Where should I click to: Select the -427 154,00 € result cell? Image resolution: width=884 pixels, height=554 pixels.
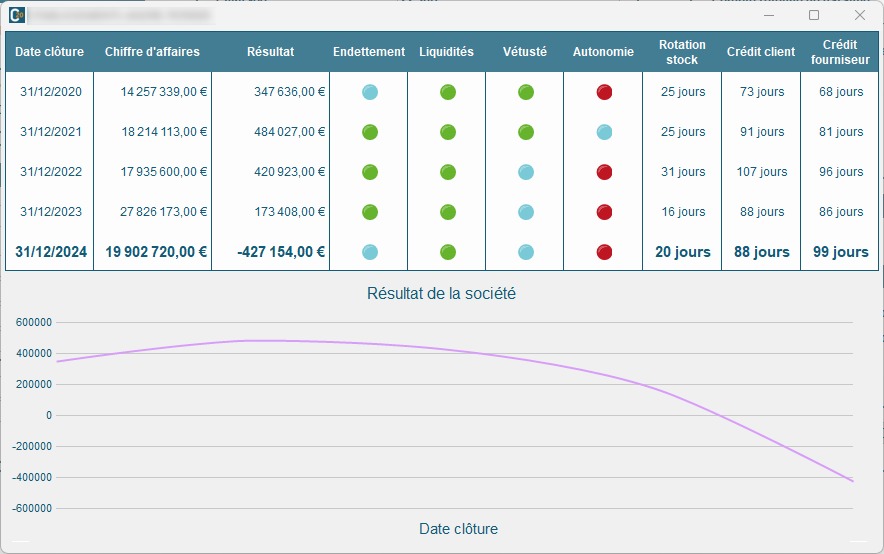click(x=281, y=252)
